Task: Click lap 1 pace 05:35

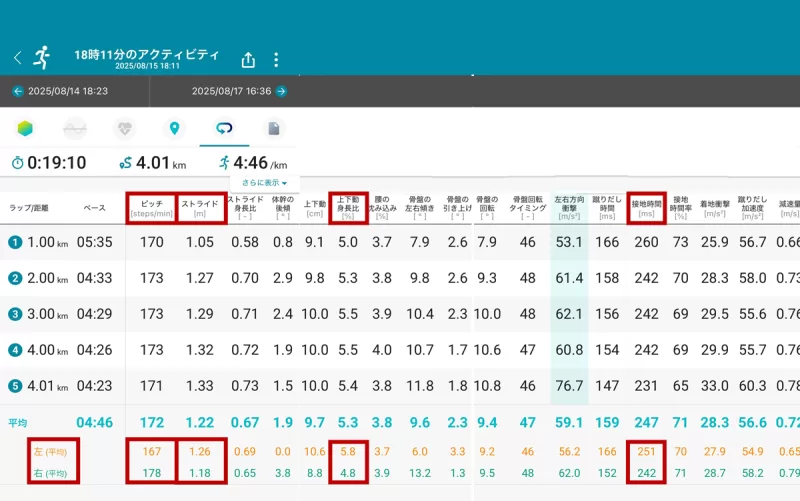Action: pos(94,242)
